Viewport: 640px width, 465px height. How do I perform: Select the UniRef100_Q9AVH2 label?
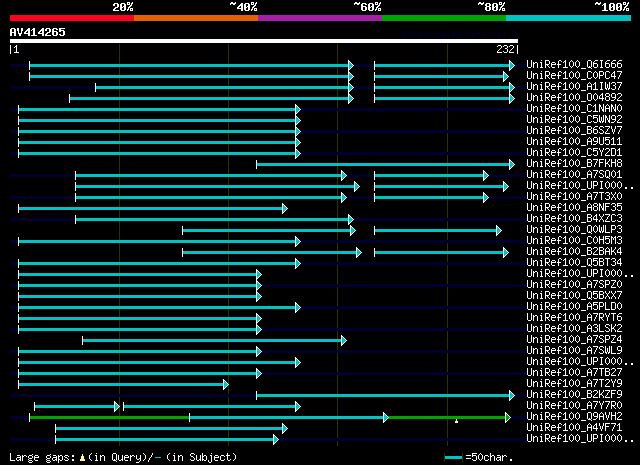click(x=574, y=417)
